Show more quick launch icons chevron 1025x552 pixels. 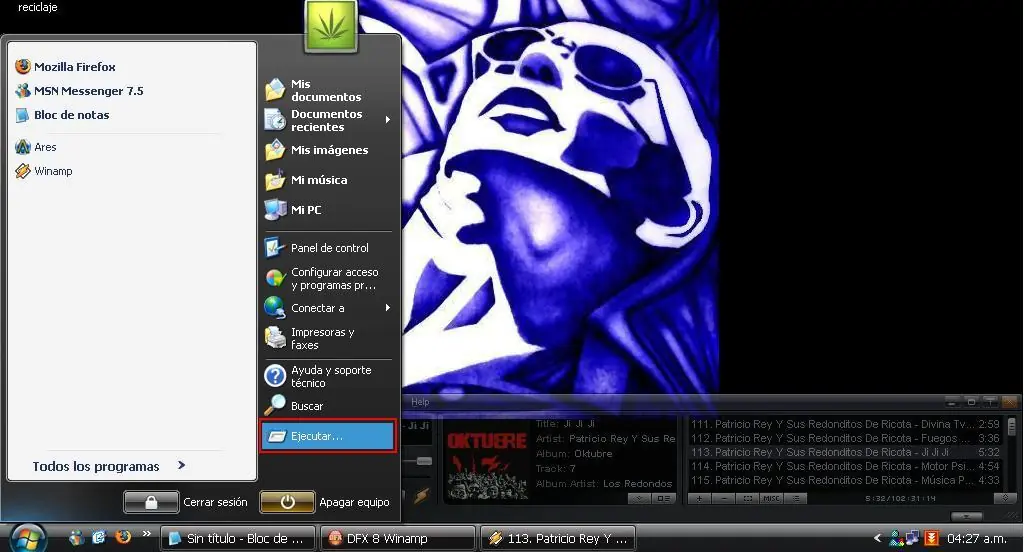pyautogui.click(x=147, y=533)
